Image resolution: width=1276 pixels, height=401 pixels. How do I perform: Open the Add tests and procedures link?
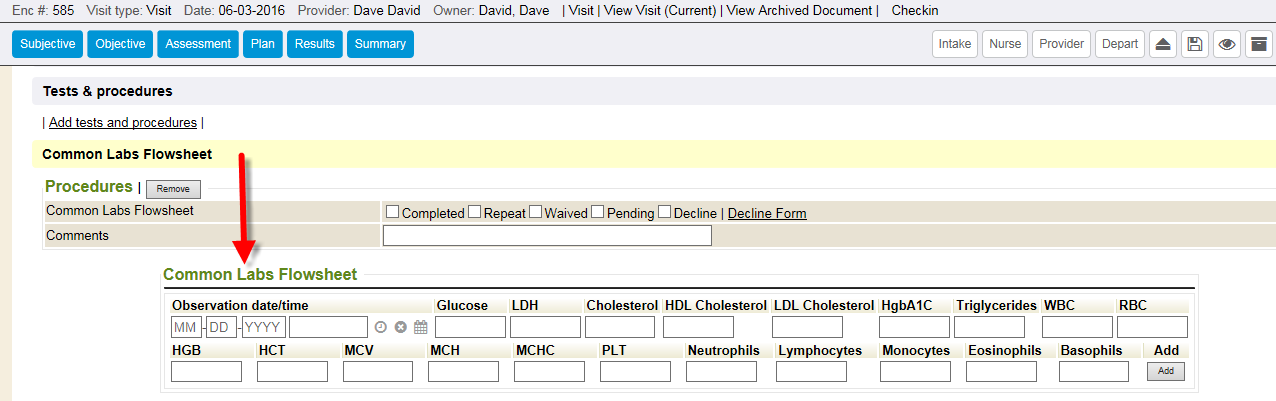tap(123, 123)
